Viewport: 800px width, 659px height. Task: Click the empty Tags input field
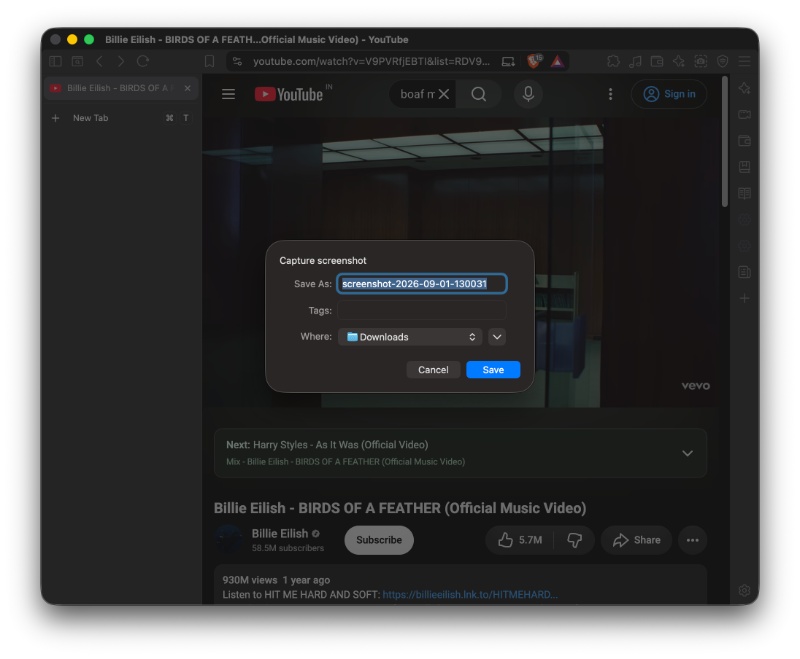(x=421, y=310)
